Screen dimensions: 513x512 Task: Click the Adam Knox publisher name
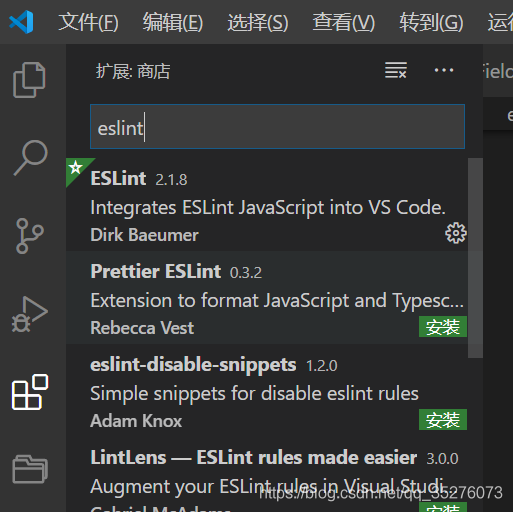[136, 421]
